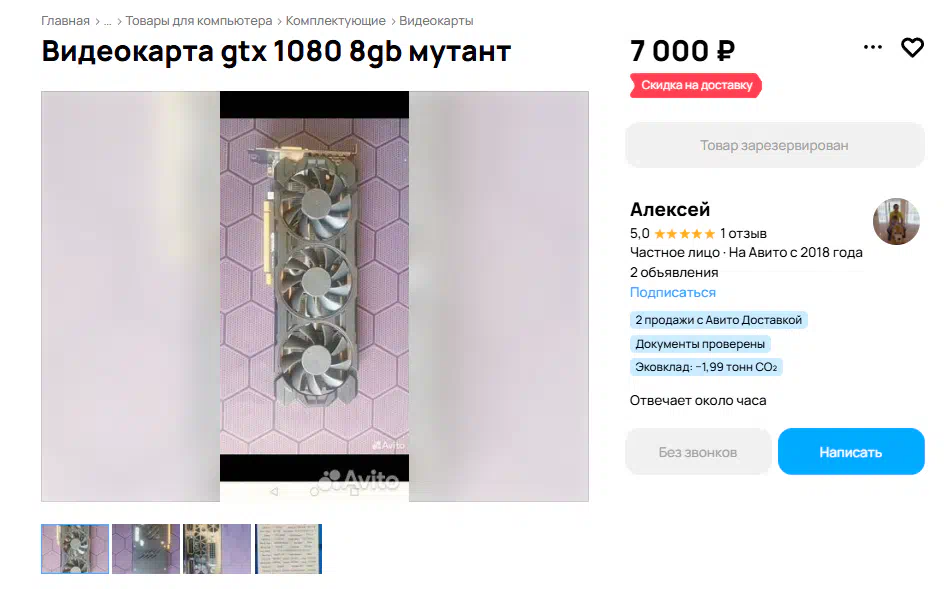Click Скидка на доставку badge
The width and height of the screenshot is (944, 589).
click(x=696, y=86)
